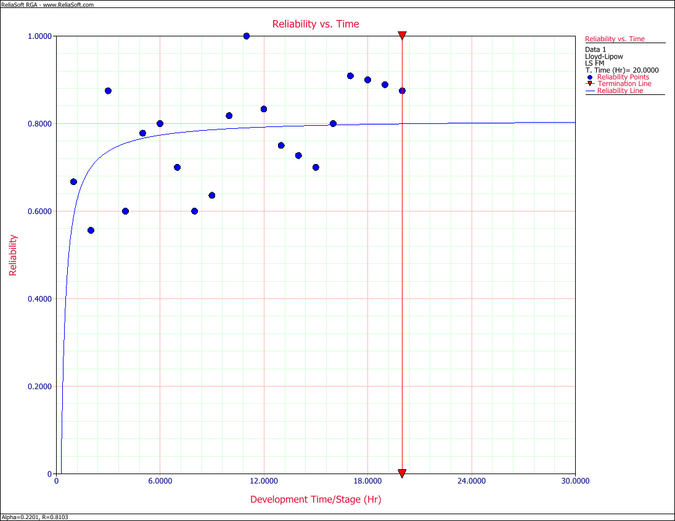Click the 30.0000 x-axis tick label
Image resolution: width=675 pixels, height=521 pixels.
tap(574, 482)
